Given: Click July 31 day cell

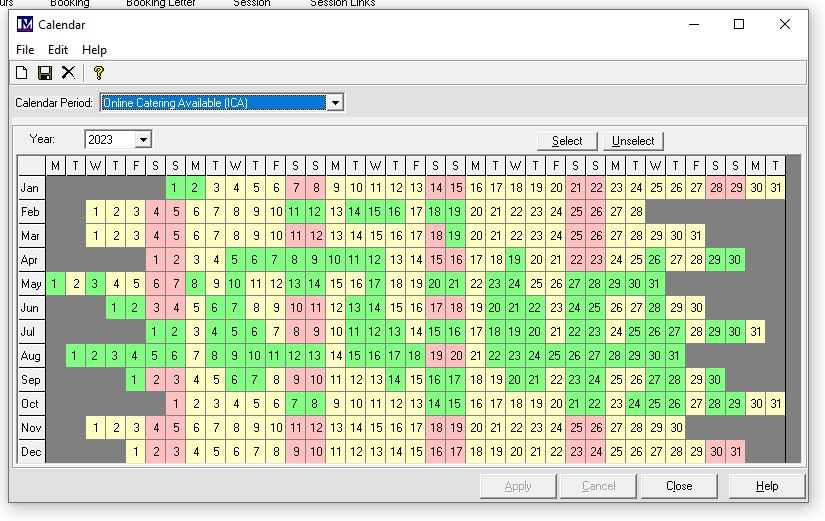Looking at the screenshot, I should pos(755,332).
